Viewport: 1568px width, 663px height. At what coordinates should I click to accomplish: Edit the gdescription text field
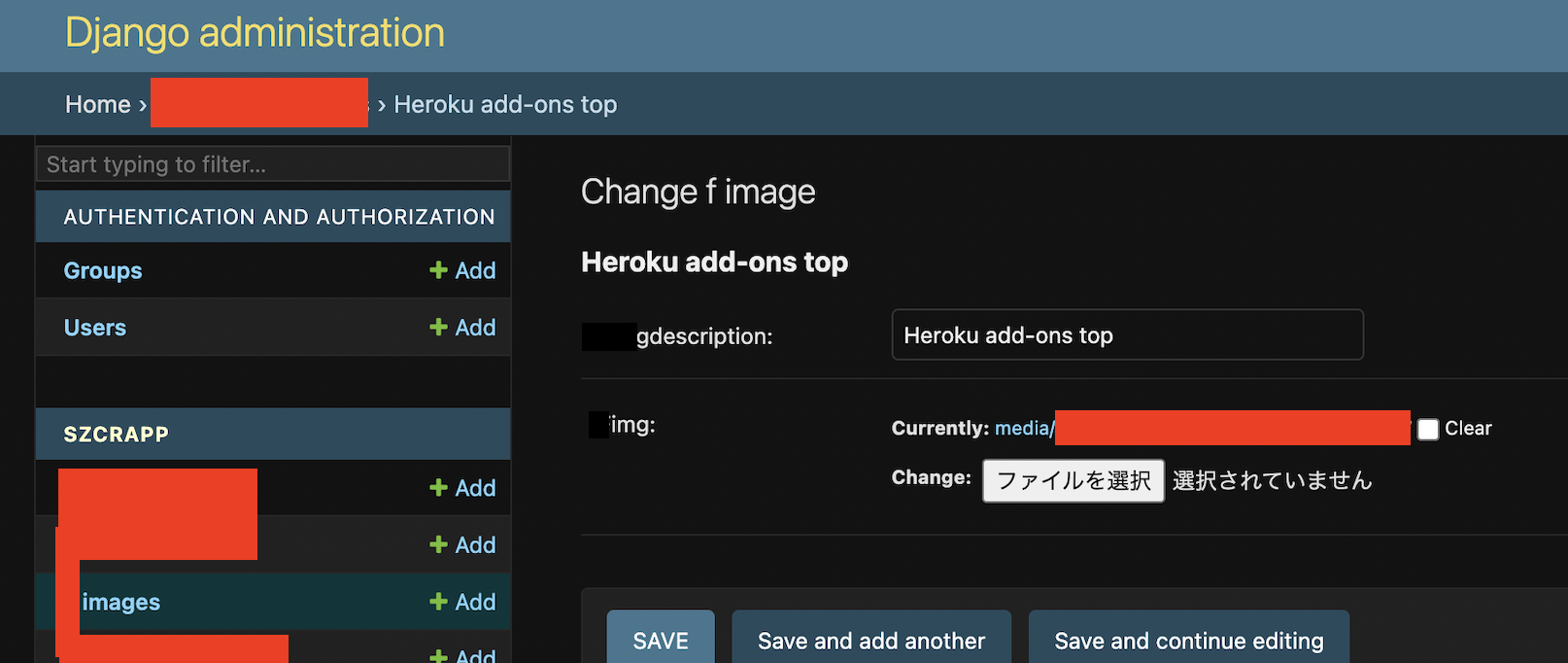coord(1128,335)
